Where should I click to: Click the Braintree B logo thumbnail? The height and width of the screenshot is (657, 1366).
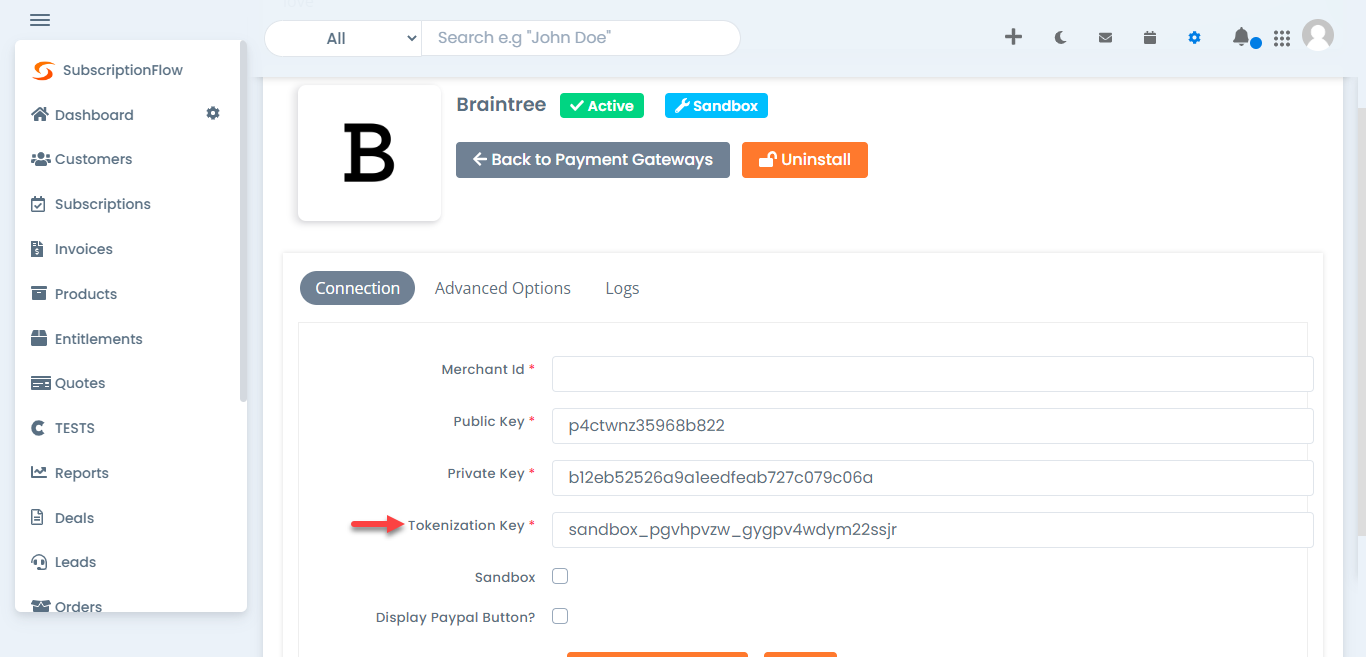click(369, 152)
